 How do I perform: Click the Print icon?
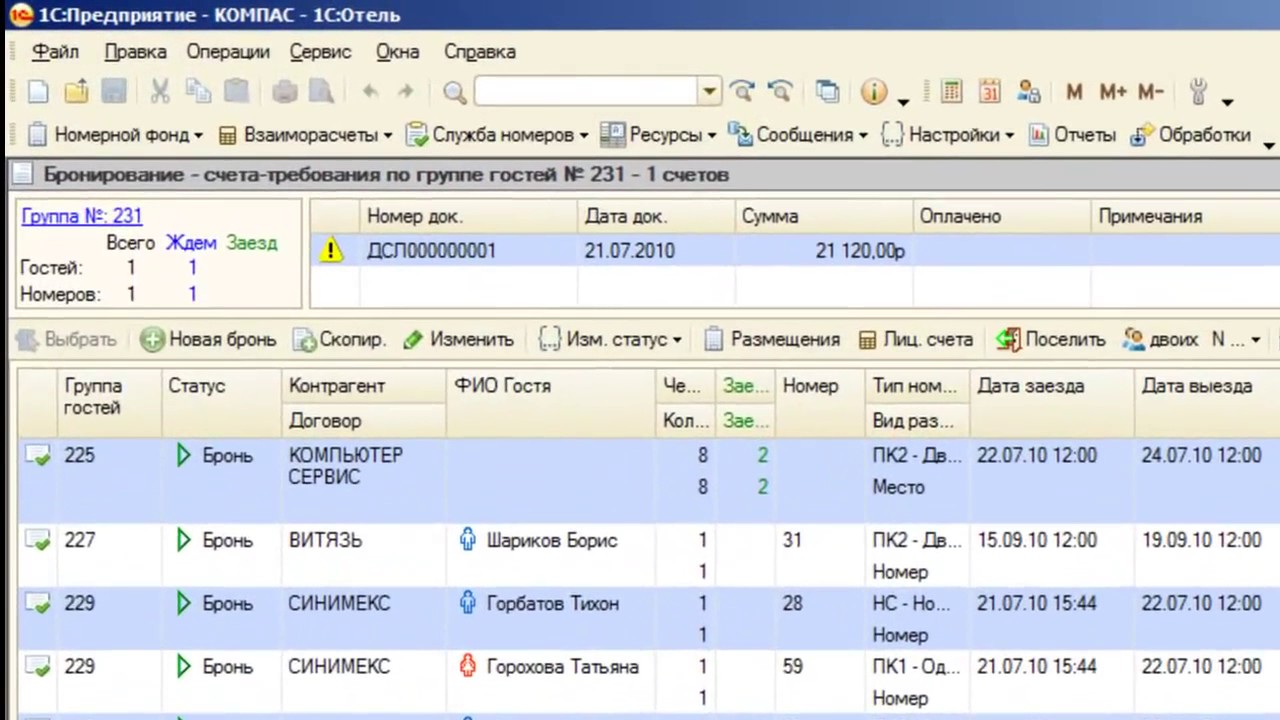point(285,92)
